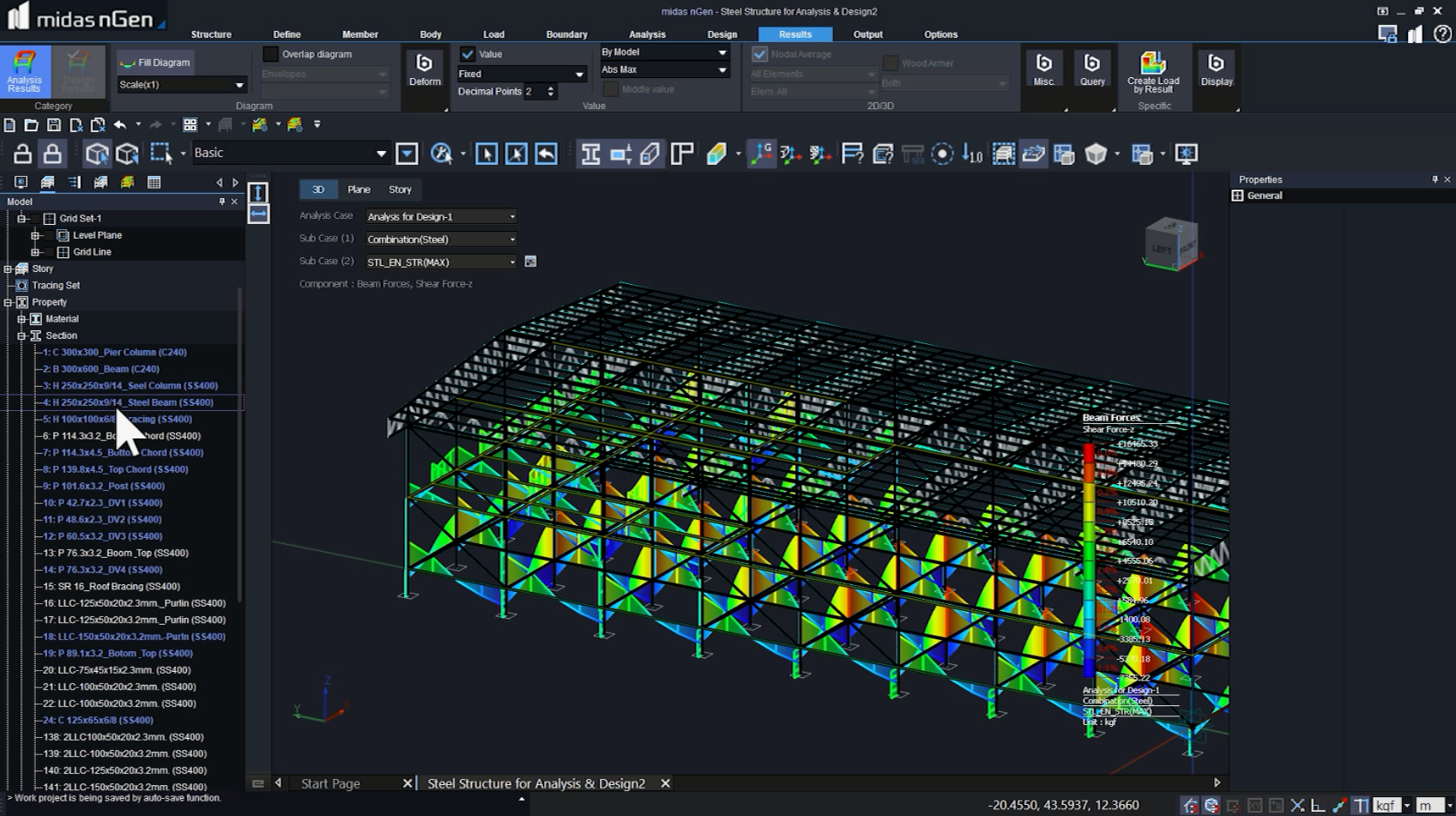Click the view cube in viewport
Screen dimensions: 1456x816
[x=1171, y=245]
